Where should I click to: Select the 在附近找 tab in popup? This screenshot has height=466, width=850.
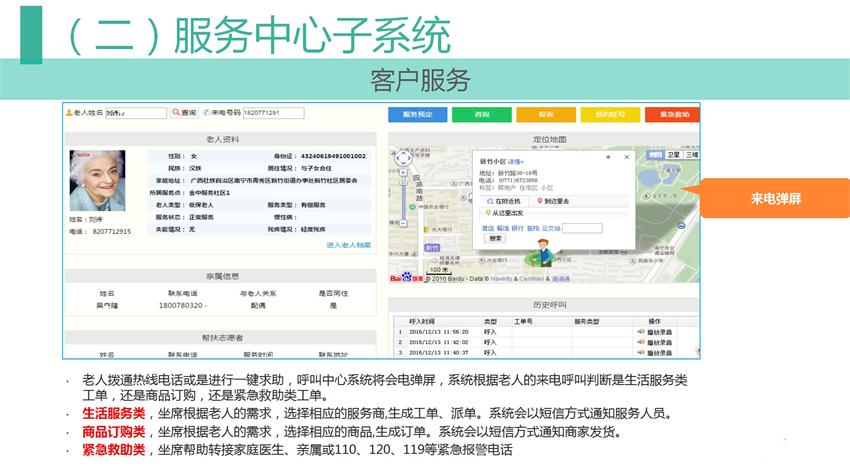click(x=503, y=201)
